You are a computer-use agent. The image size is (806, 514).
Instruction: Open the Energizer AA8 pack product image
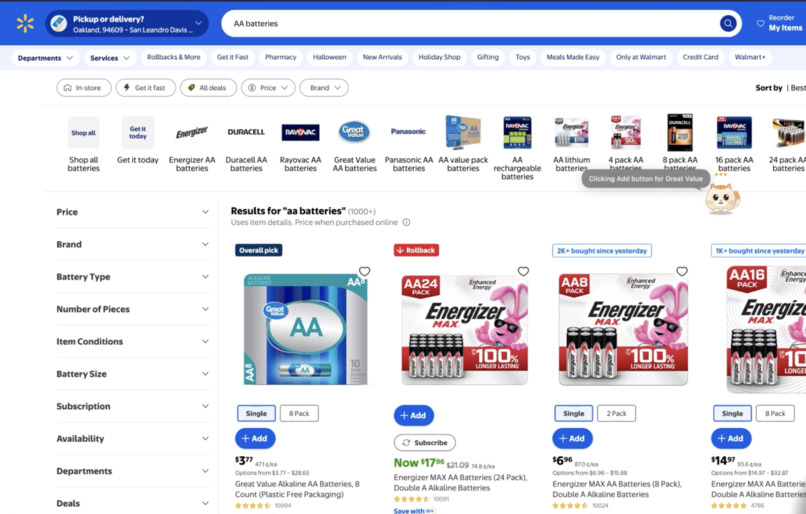coord(623,328)
